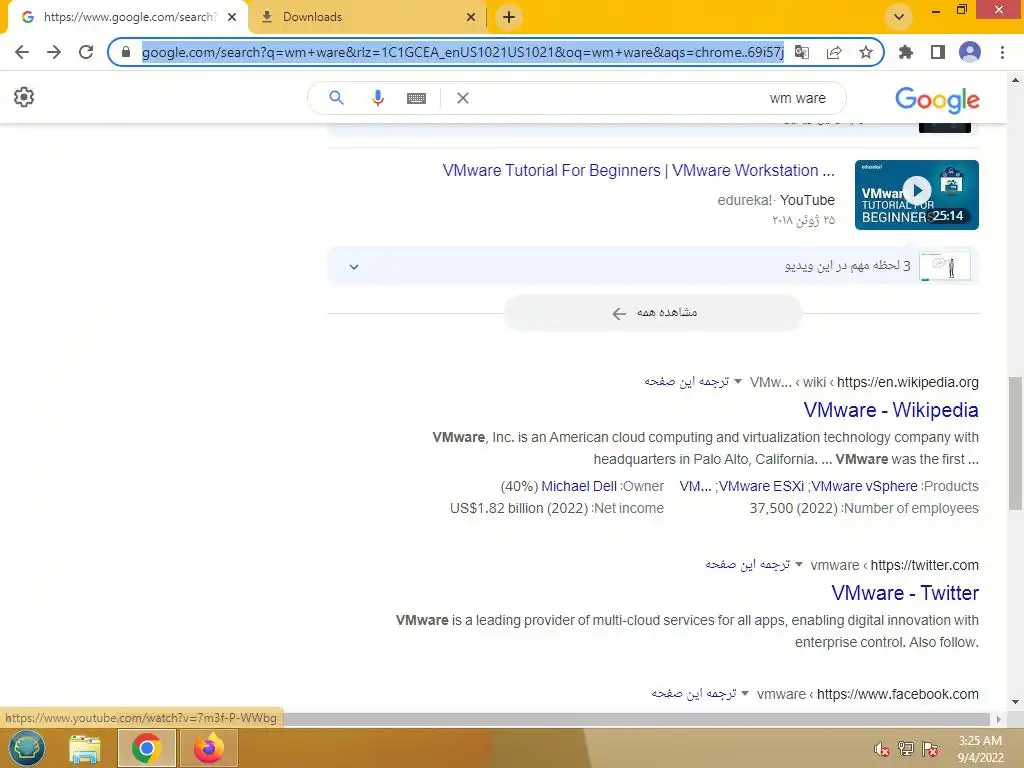Close the Downloads tab
1024x768 pixels.
tap(471, 17)
